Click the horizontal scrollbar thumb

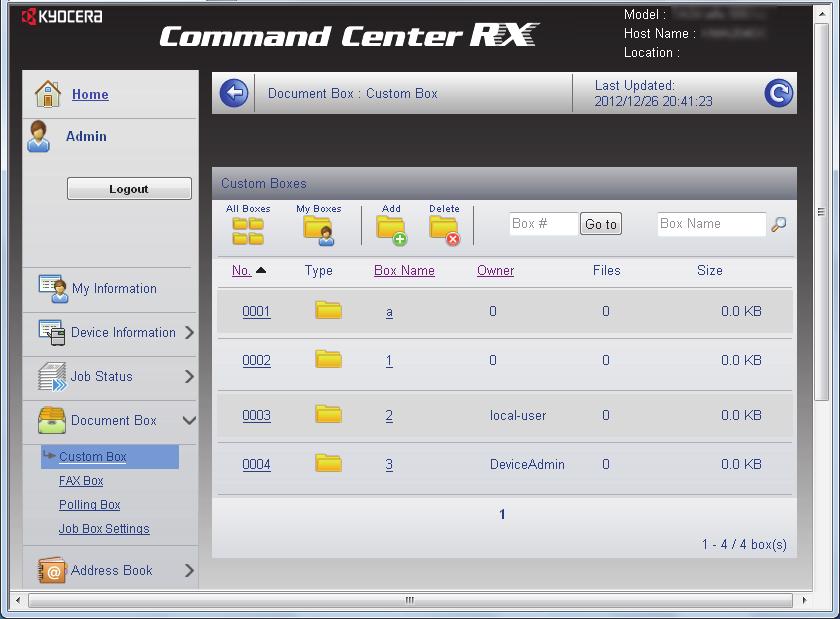click(410, 600)
